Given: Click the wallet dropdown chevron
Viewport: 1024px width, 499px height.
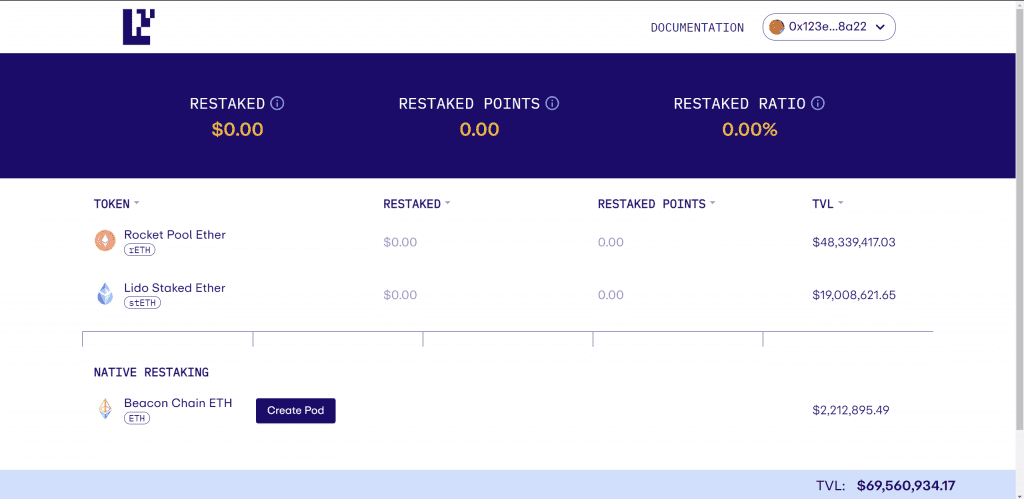Looking at the screenshot, I should [x=880, y=27].
